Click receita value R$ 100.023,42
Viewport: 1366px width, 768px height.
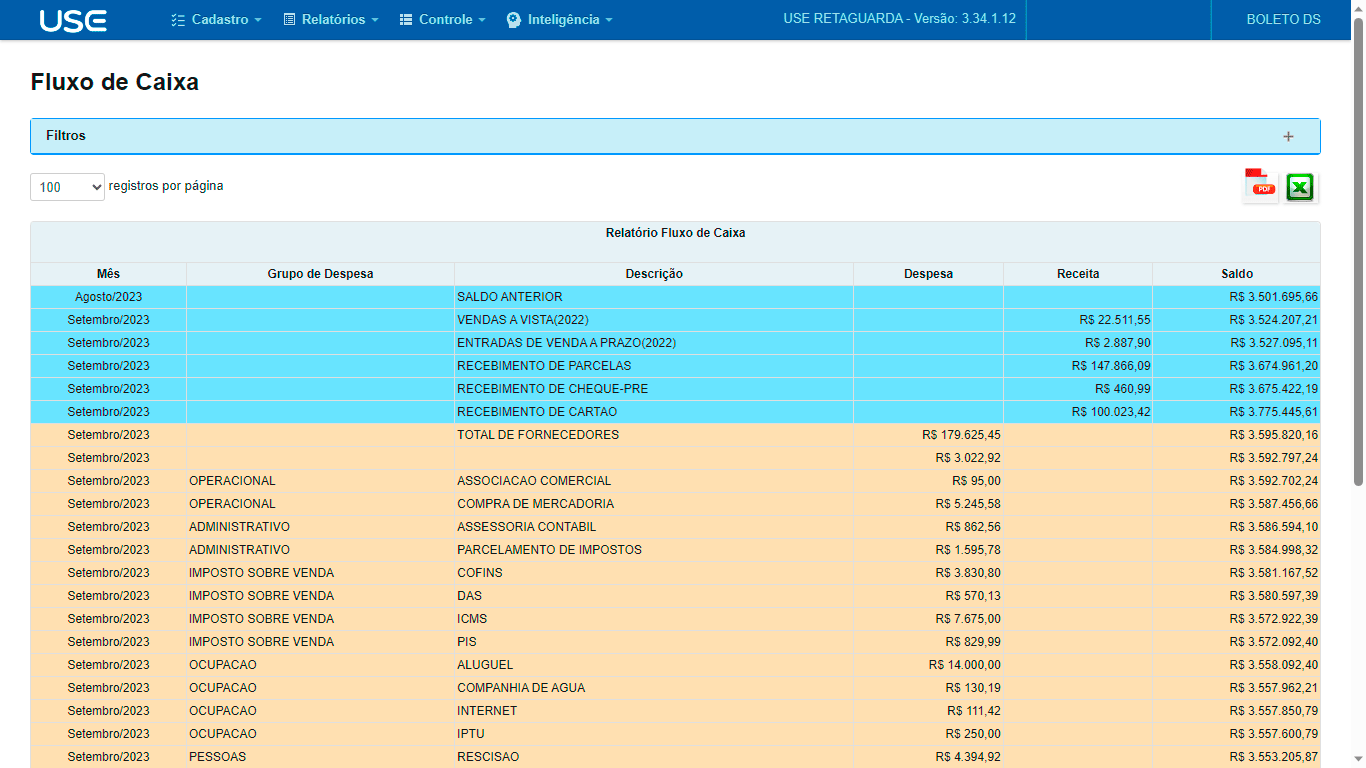click(1111, 412)
